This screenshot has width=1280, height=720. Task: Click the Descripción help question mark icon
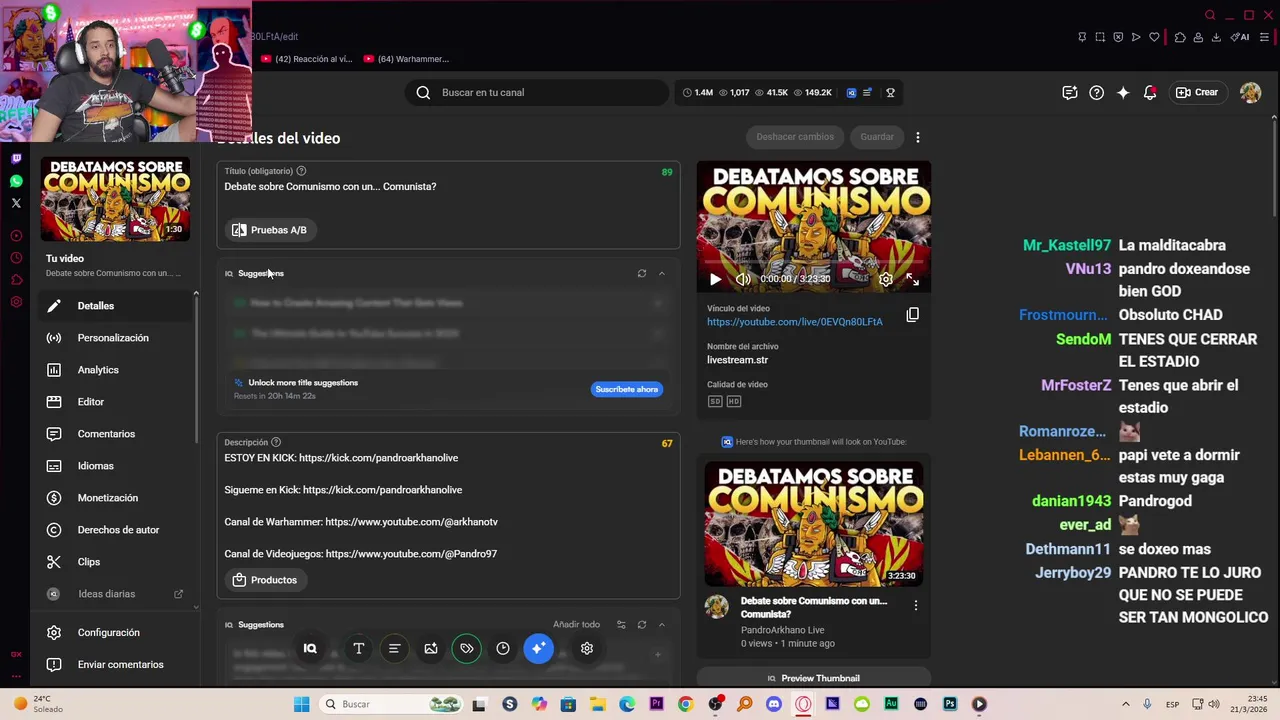(276, 442)
